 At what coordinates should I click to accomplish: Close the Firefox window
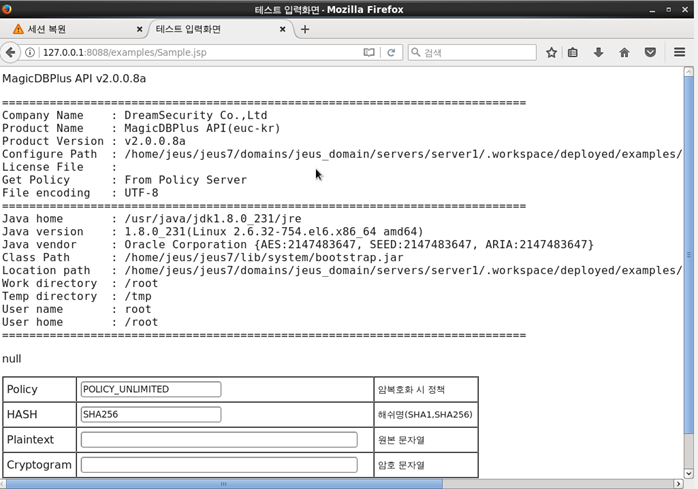coord(685,9)
